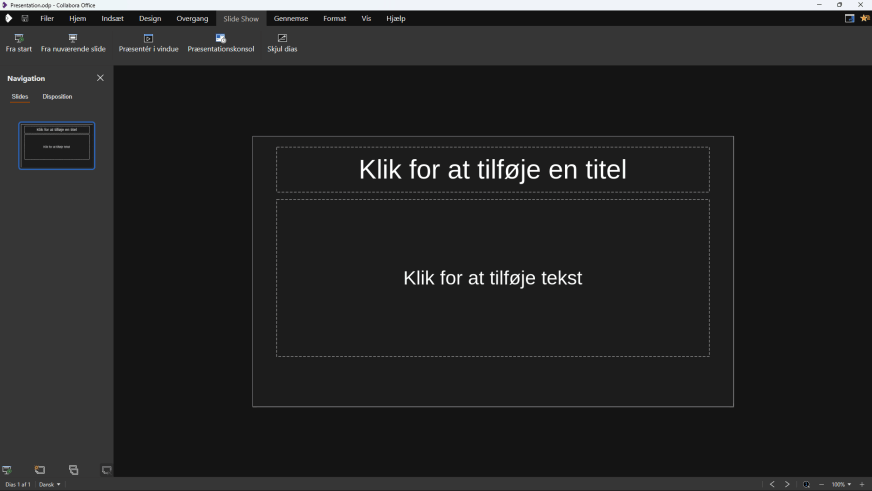Go to the previous slide arrow

click(772, 484)
